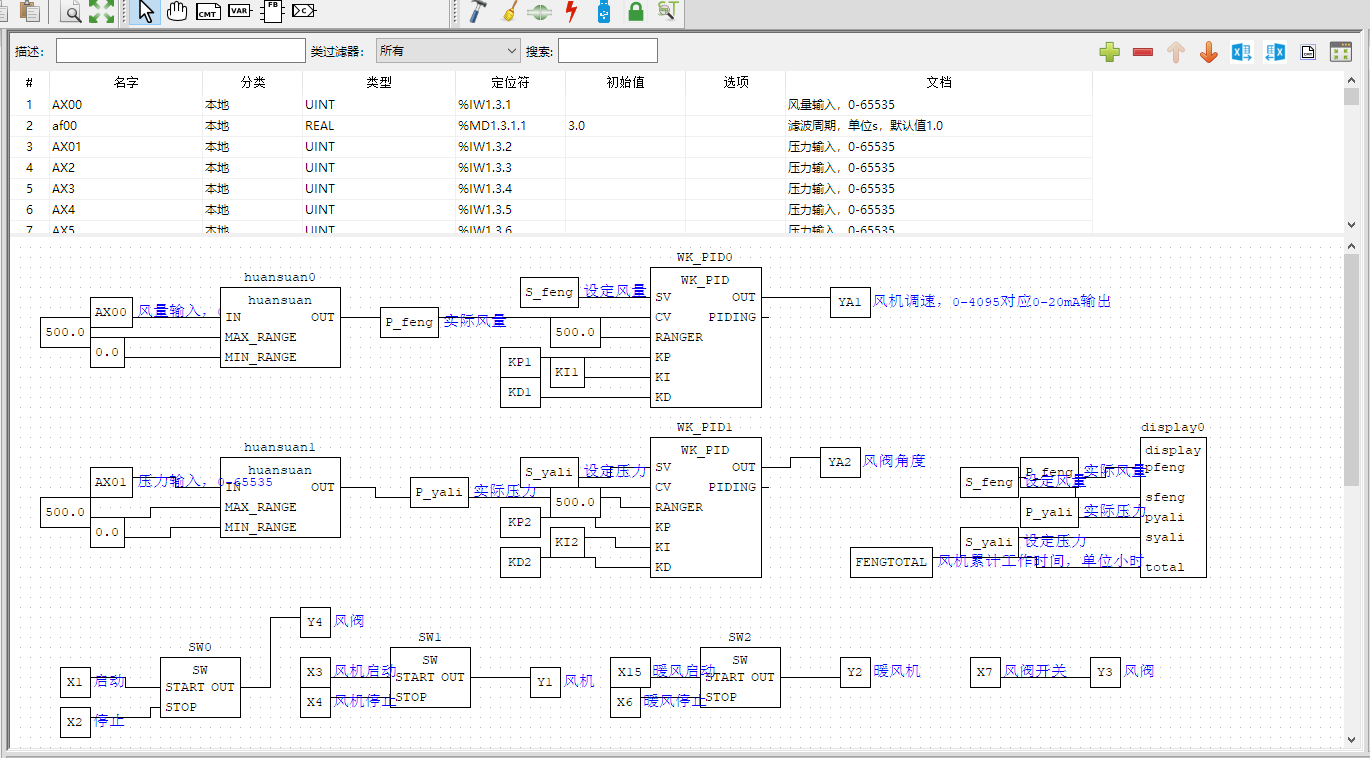Move variable down with orange arrow
Viewport: 1370px width, 758px height.
click(1208, 52)
